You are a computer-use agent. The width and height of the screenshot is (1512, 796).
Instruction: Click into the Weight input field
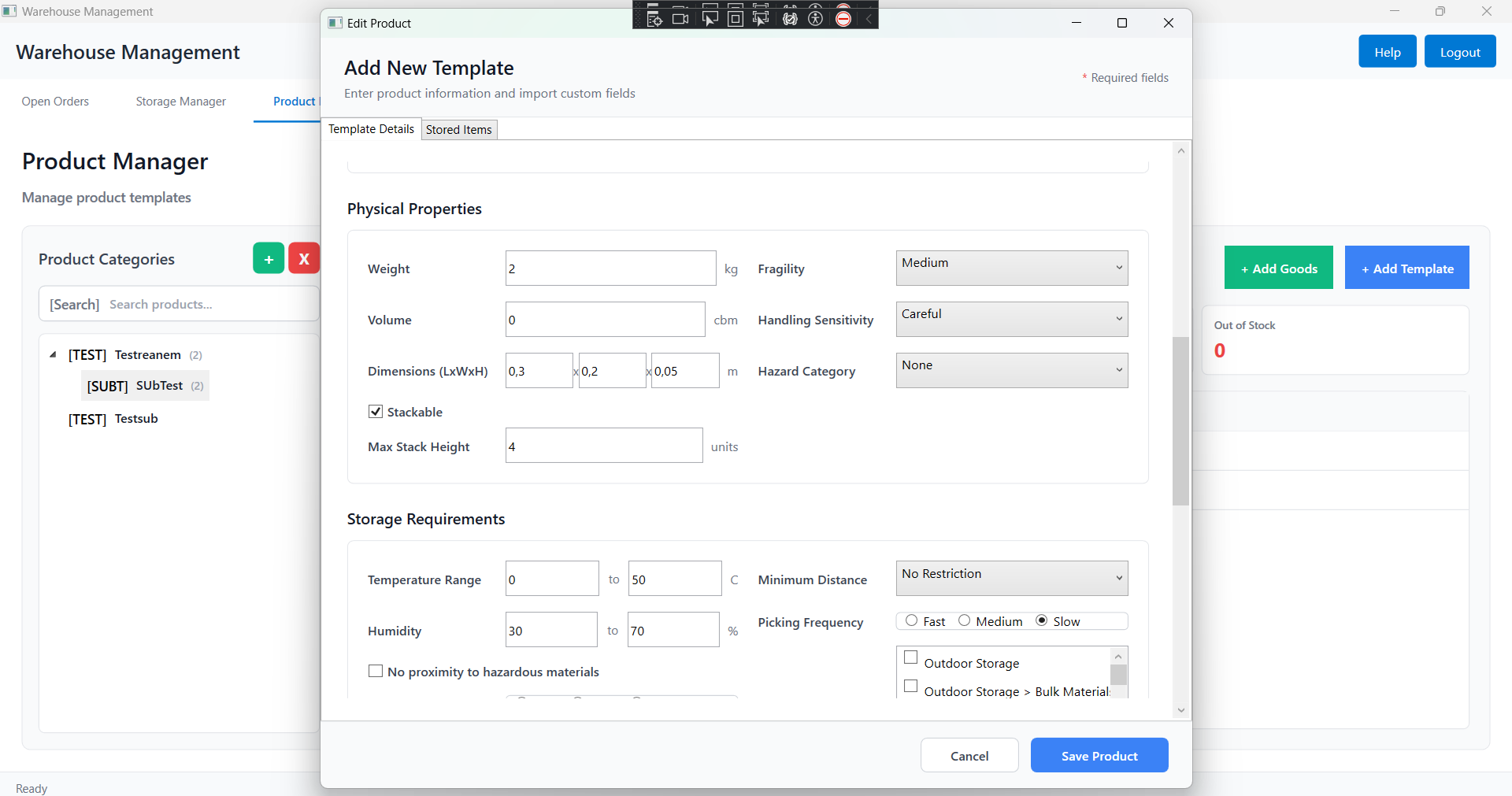point(610,268)
